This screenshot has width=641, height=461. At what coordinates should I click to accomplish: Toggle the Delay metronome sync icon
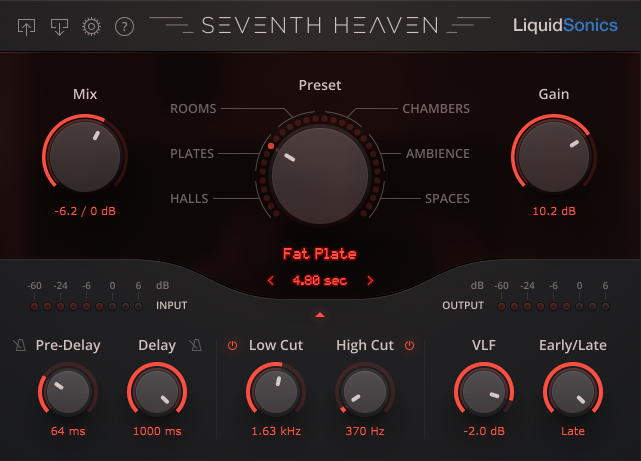pyautogui.click(x=196, y=345)
